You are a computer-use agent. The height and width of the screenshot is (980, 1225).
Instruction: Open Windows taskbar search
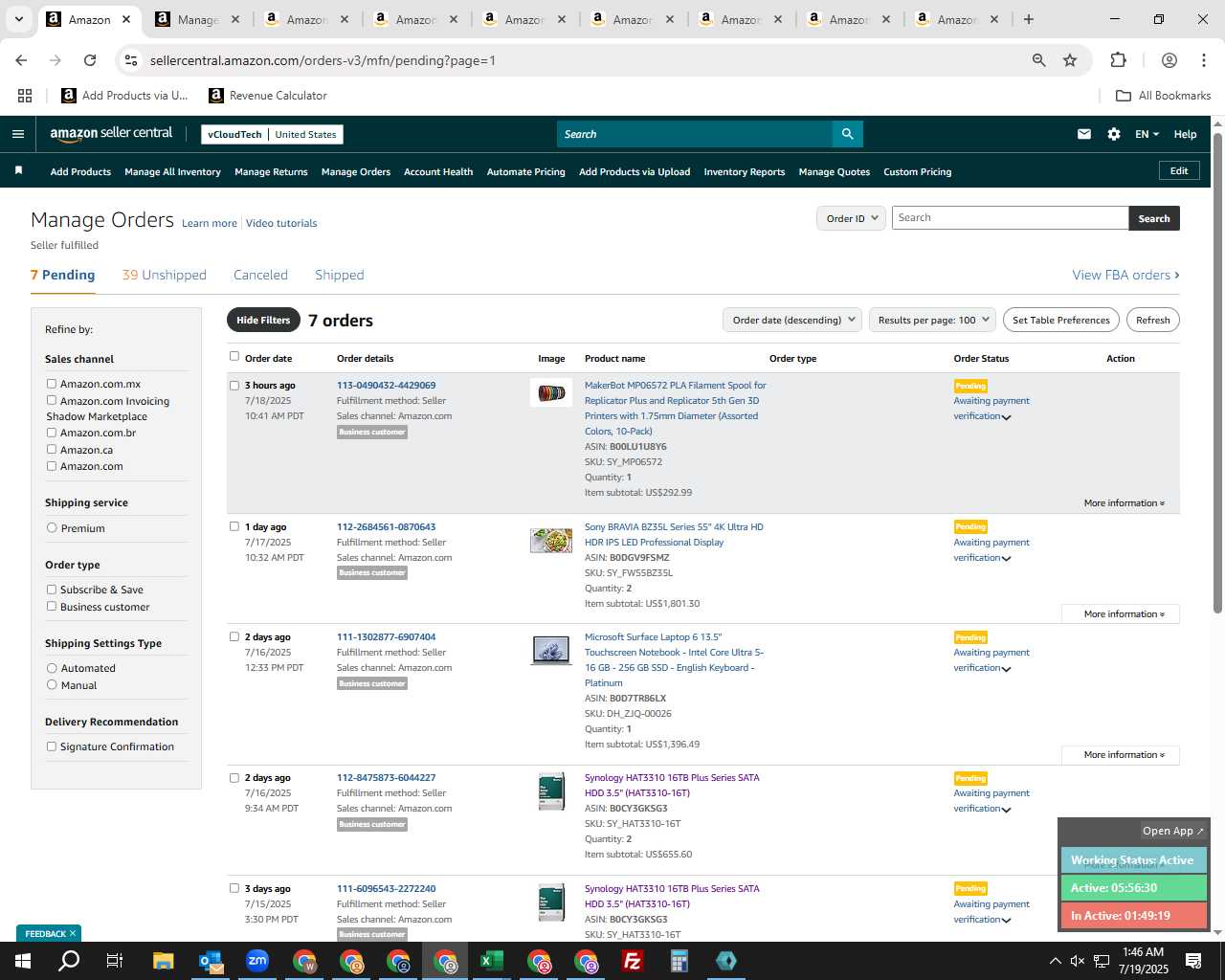click(69, 961)
